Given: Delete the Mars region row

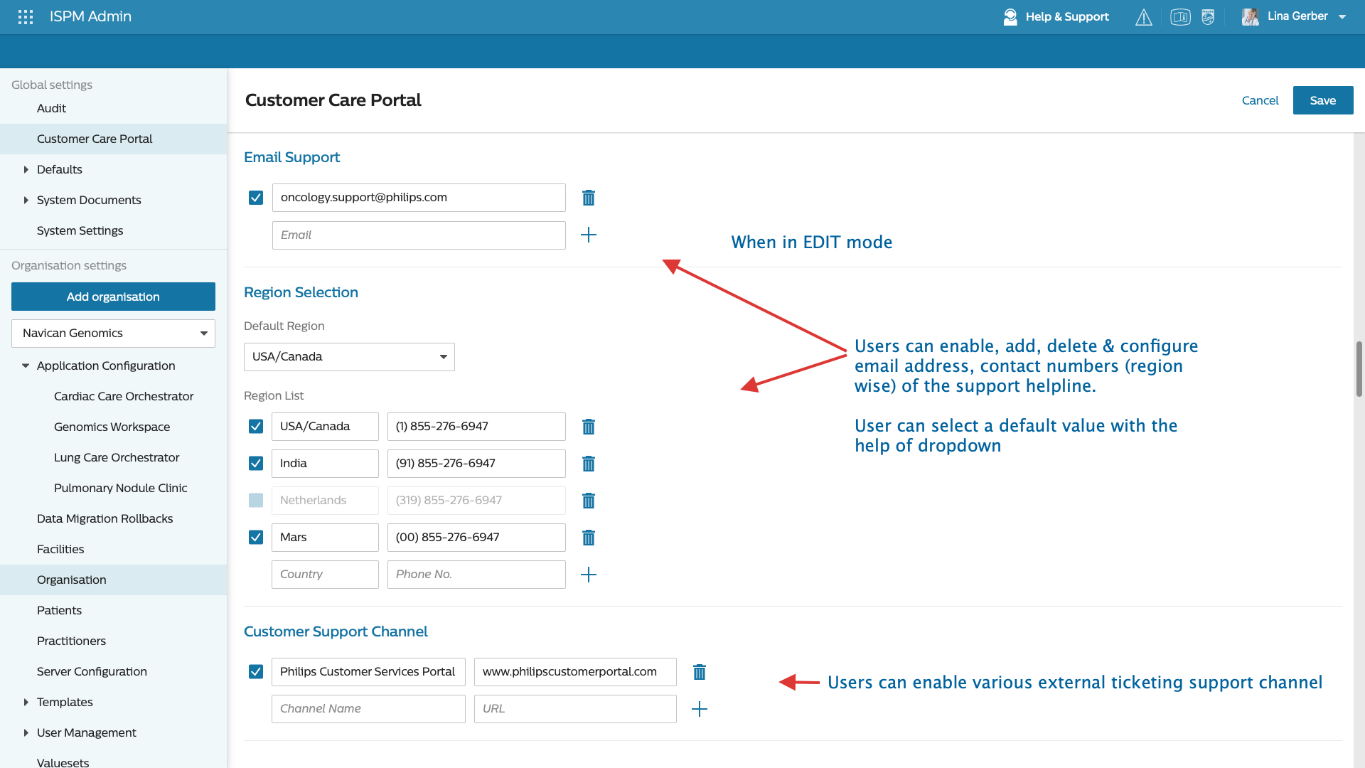Looking at the screenshot, I should [x=589, y=538].
